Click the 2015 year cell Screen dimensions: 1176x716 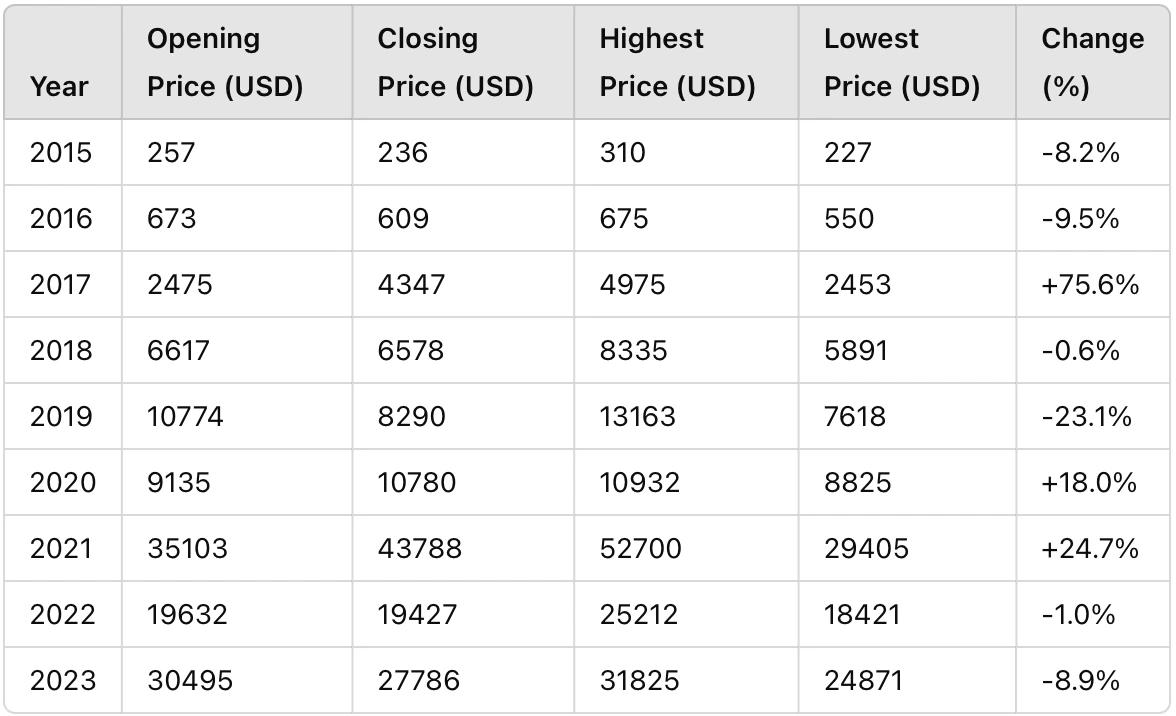pos(61,153)
